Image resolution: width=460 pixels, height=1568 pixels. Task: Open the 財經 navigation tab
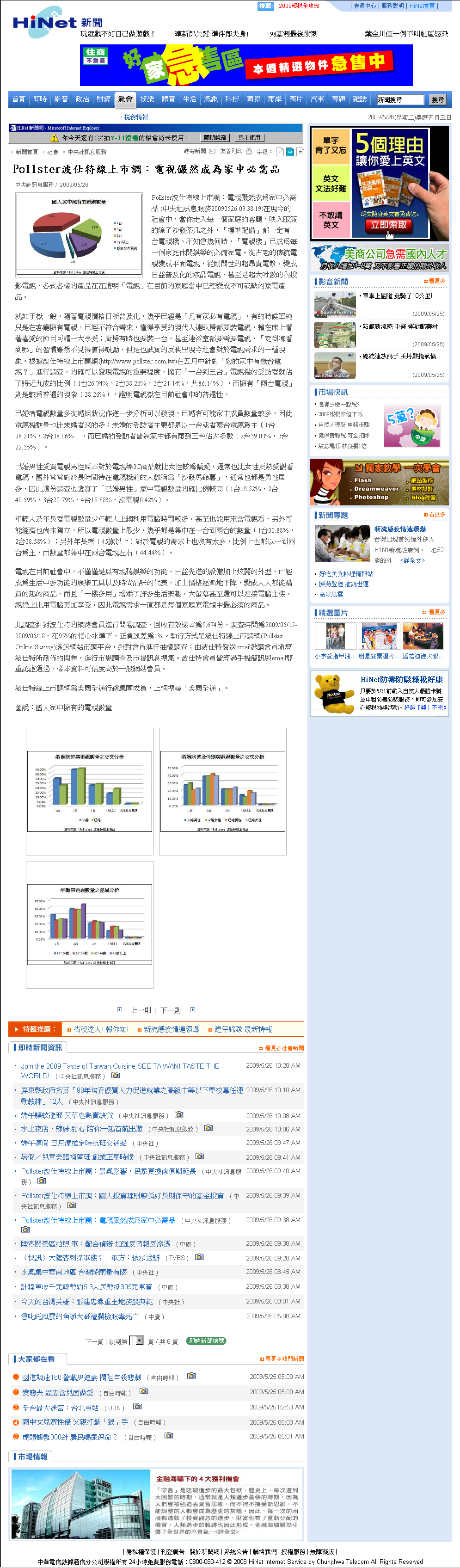(104, 99)
